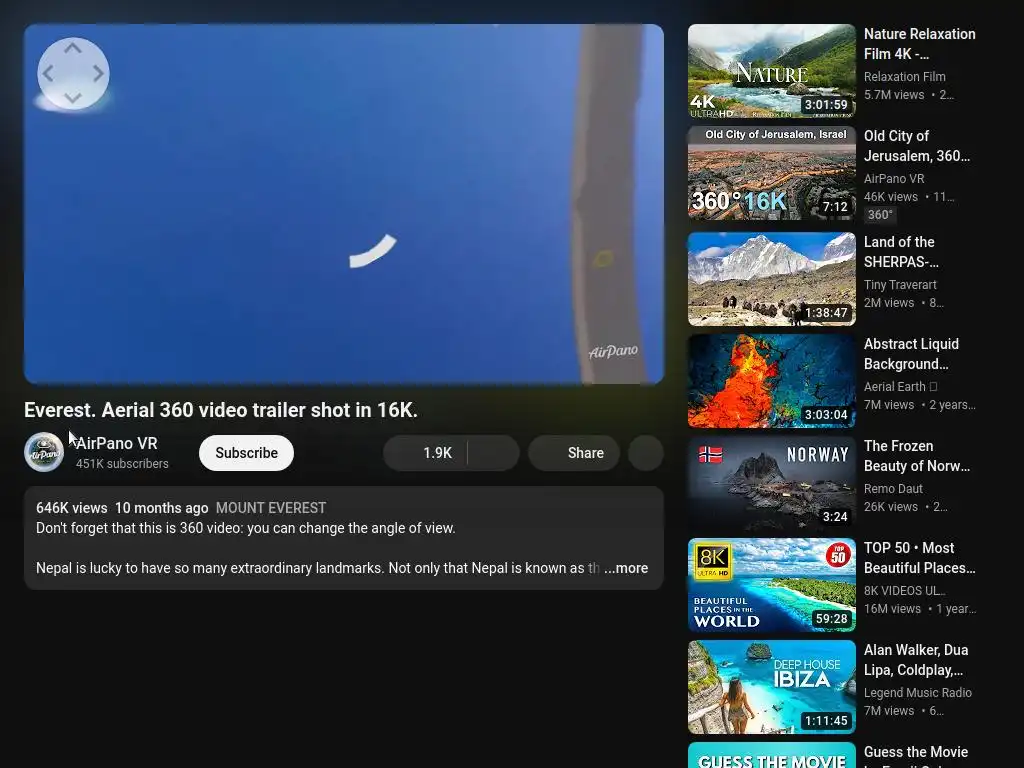Open AirPano VR channel avatar
The width and height of the screenshot is (1024, 768).
[x=44, y=452]
